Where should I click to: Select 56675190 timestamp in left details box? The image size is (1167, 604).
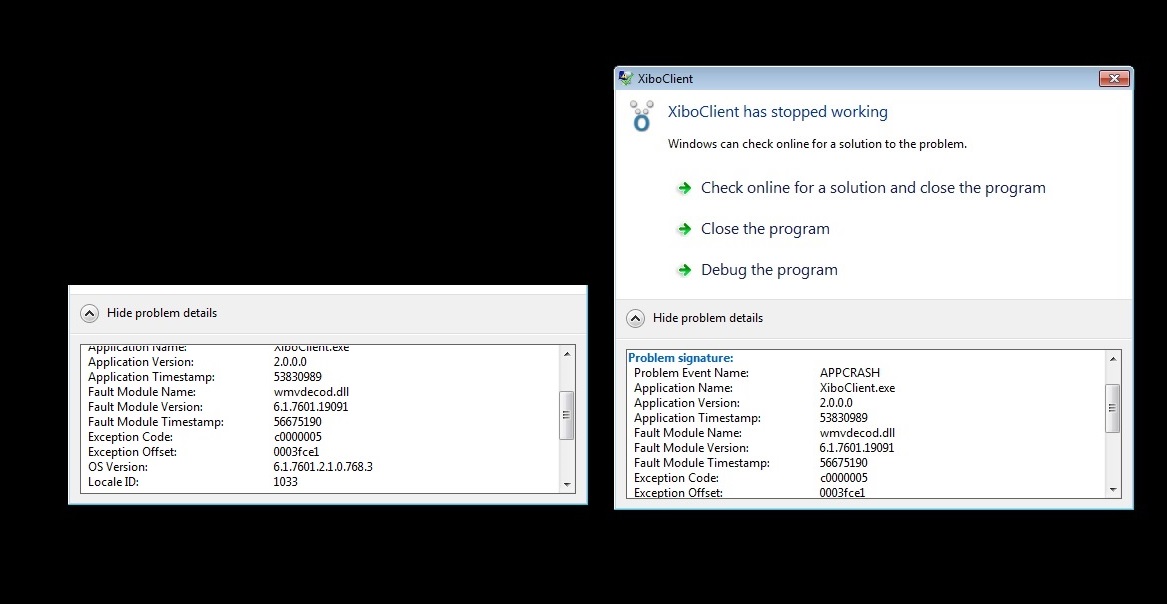pyautogui.click(x=298, y=422)
